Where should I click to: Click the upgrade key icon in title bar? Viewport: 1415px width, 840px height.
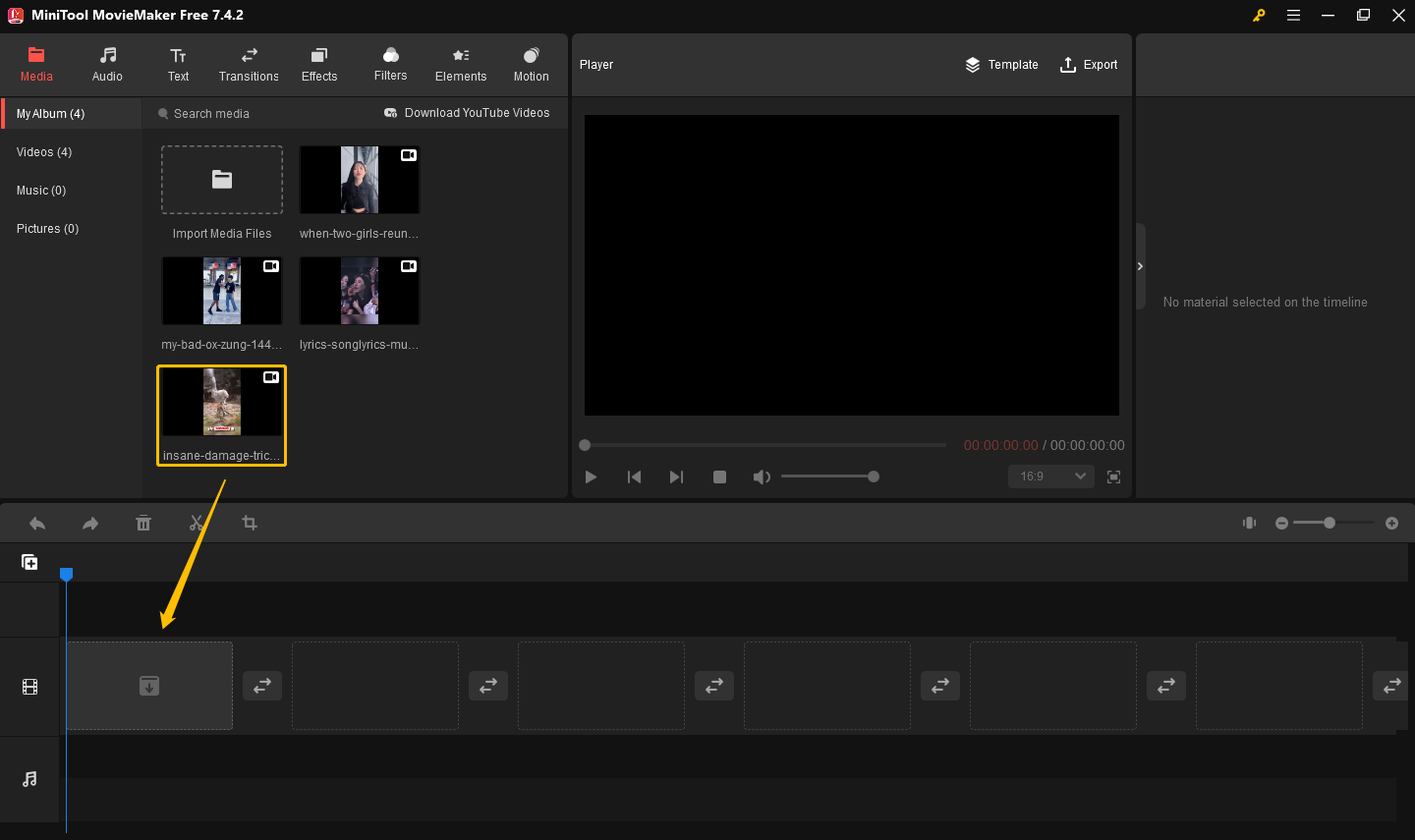1259,15
